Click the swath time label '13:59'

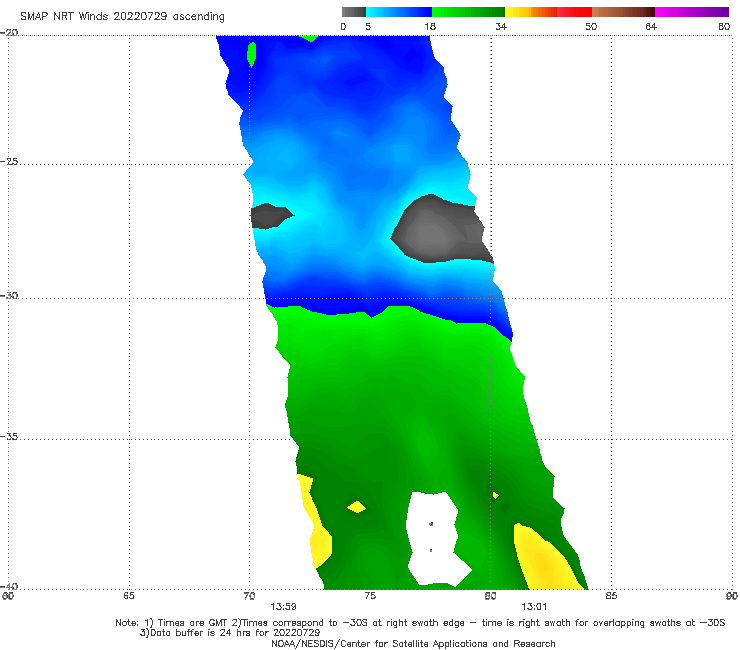pos(283,607)
